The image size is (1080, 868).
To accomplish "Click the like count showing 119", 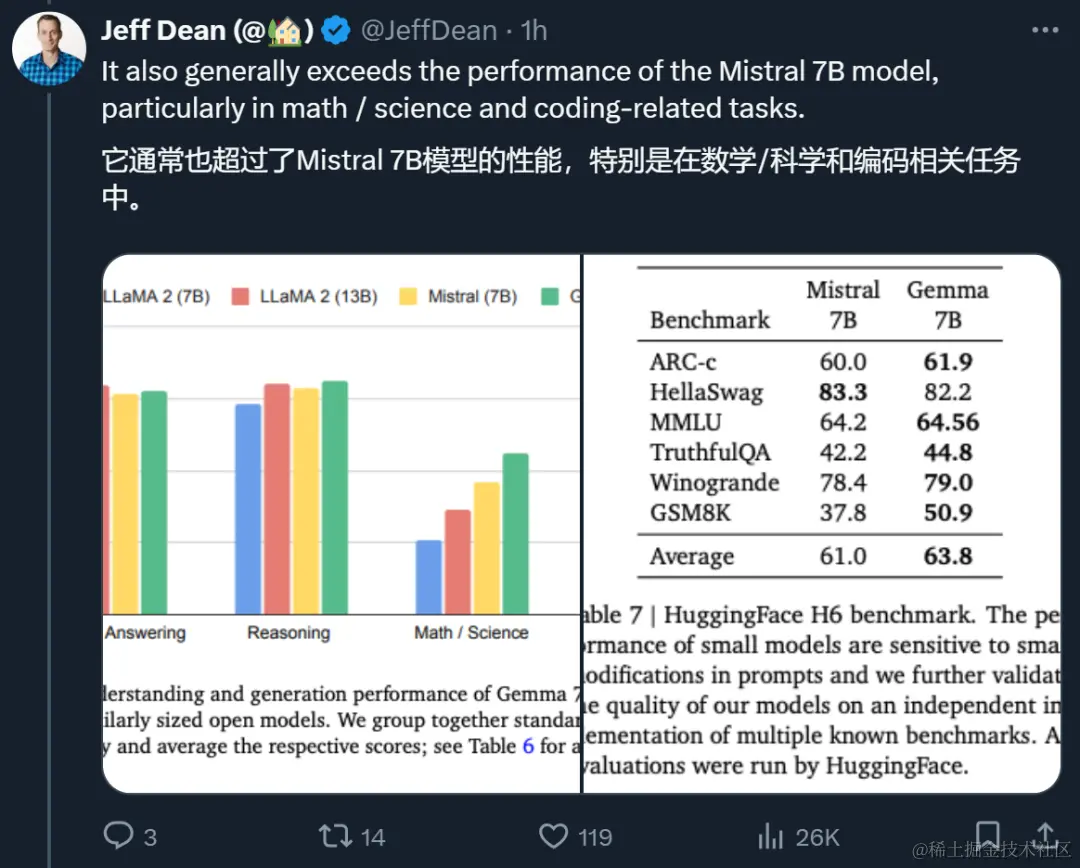I will click(596, 836).
